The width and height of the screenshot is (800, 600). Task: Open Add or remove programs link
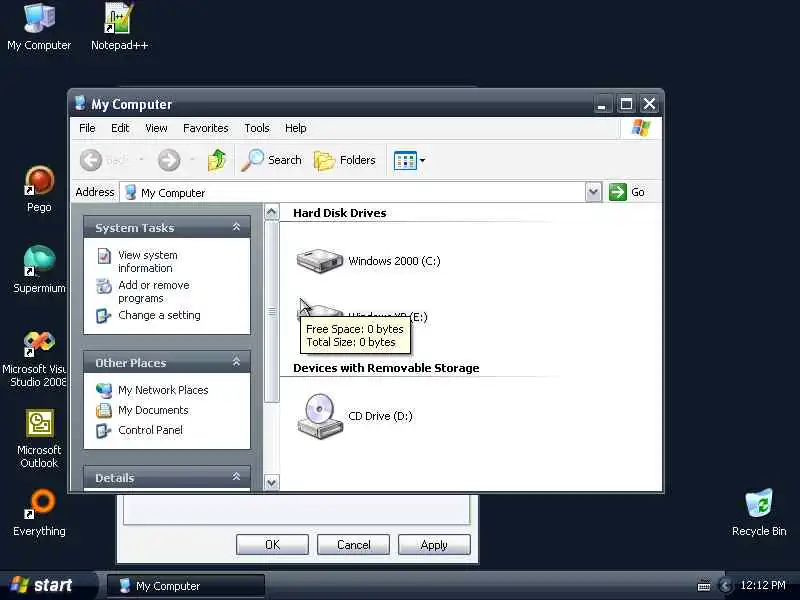coord(154,291)
